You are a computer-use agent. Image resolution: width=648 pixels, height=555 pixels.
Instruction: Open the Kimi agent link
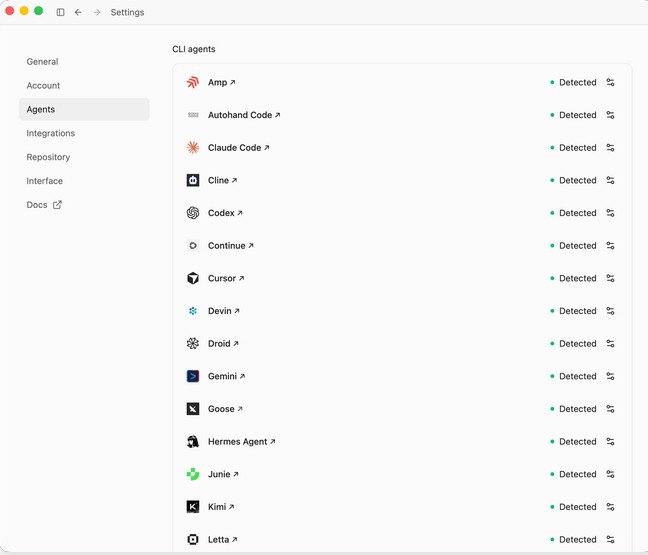click(x=221, y=507)
